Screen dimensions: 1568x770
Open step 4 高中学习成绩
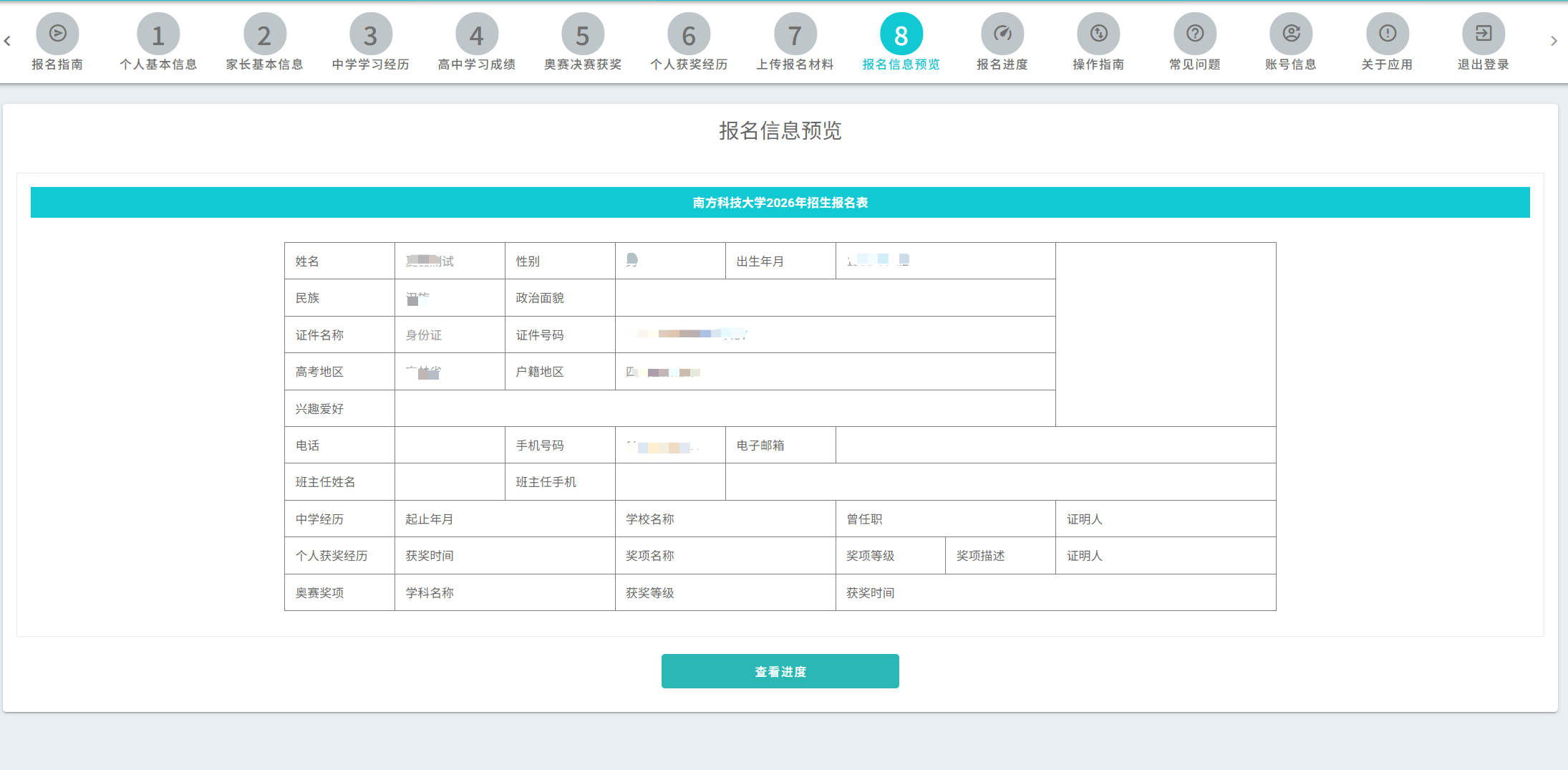point(476,34)
